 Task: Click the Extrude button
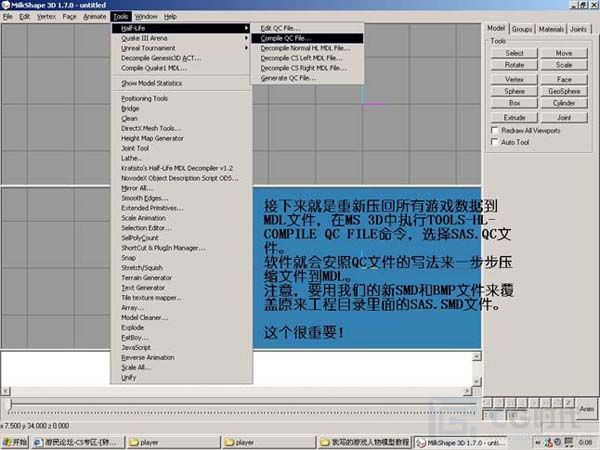tap(514, 118)
